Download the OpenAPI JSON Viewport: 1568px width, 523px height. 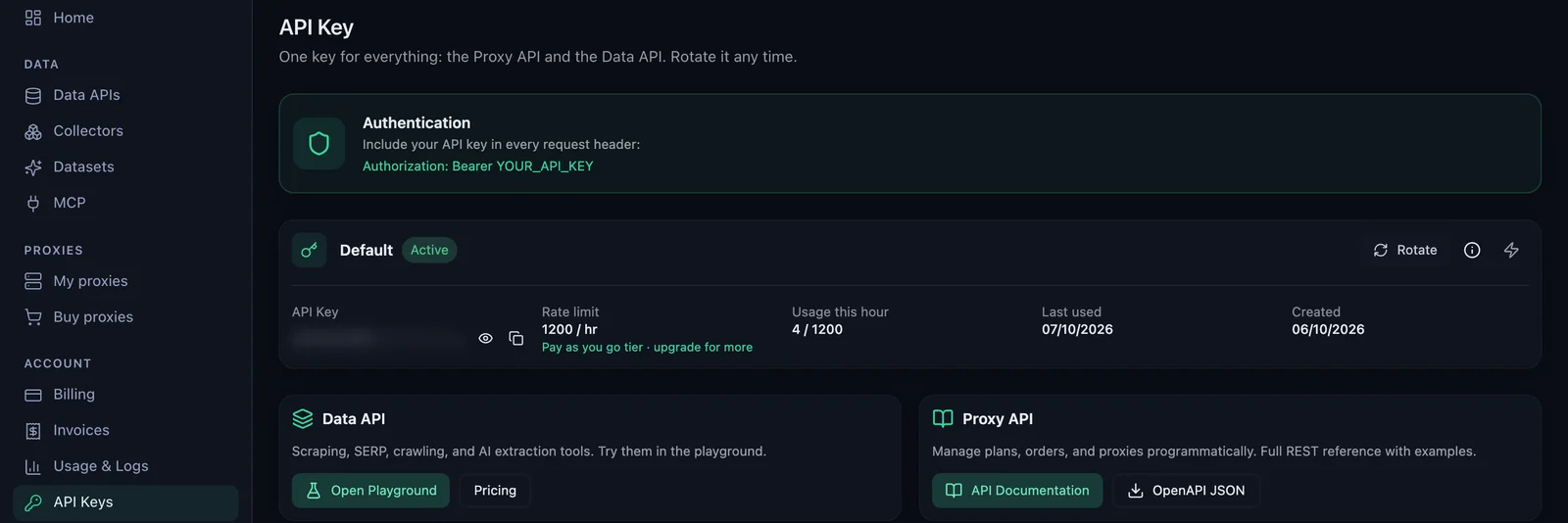click(x=1186, y=491)
